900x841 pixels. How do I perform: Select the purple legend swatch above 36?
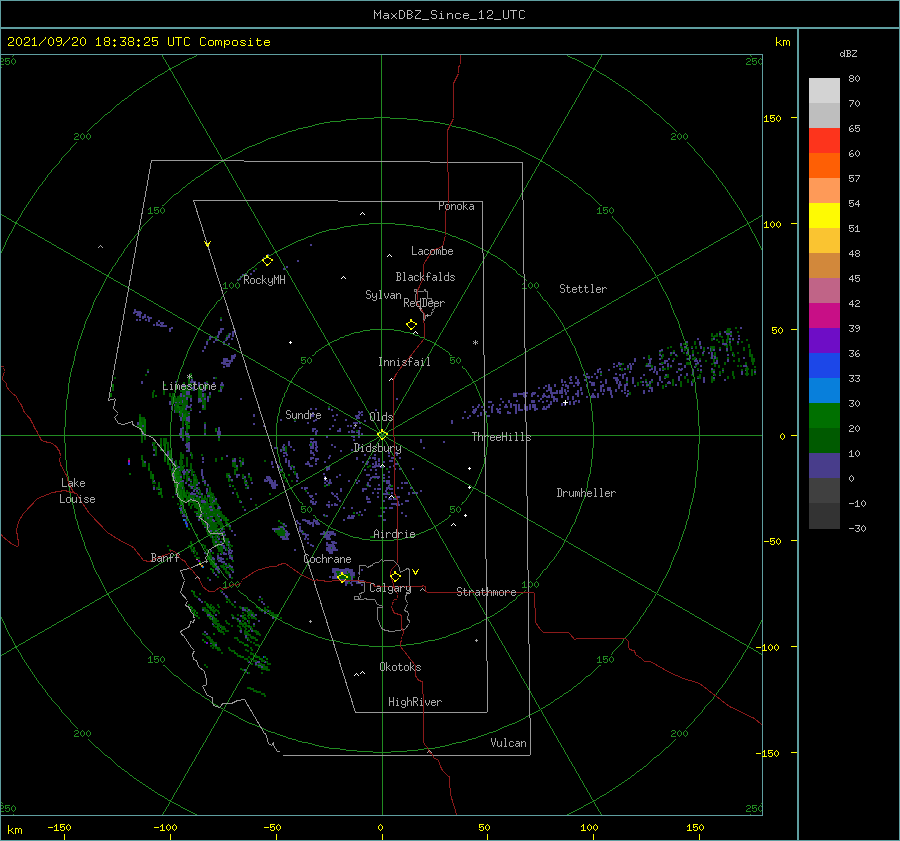click(x=824, y=341)
